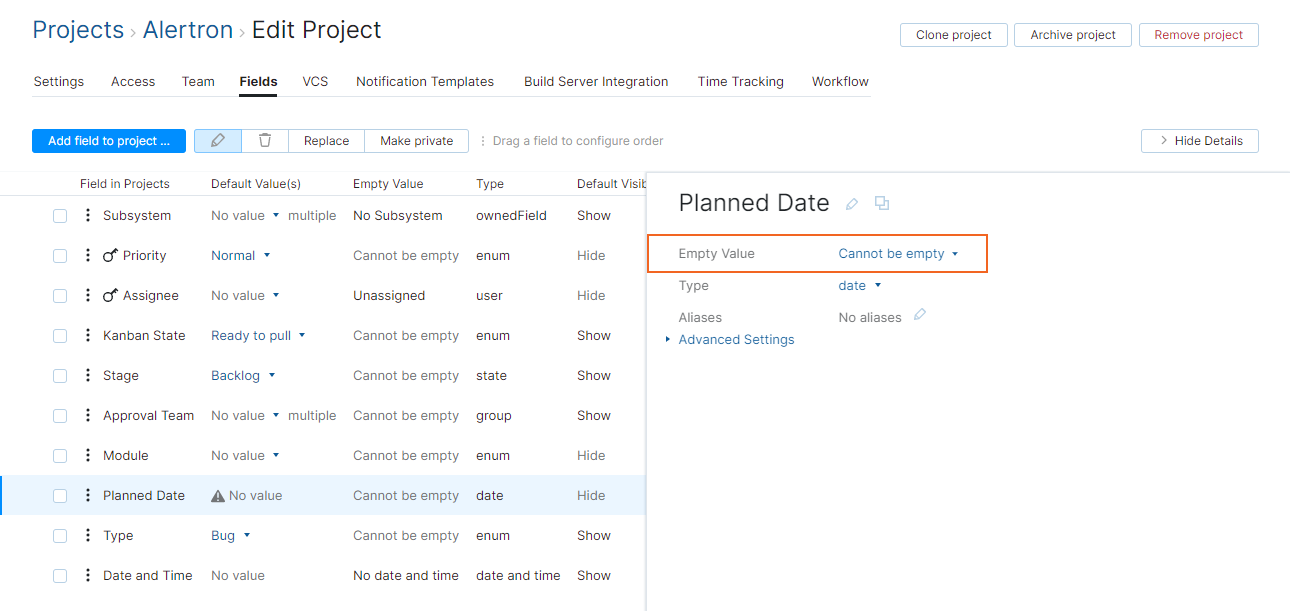This screenshot has height=611, width=1290.
Task: Open Priority default value 'Normal' dropdown
Action: coord(241,256)
